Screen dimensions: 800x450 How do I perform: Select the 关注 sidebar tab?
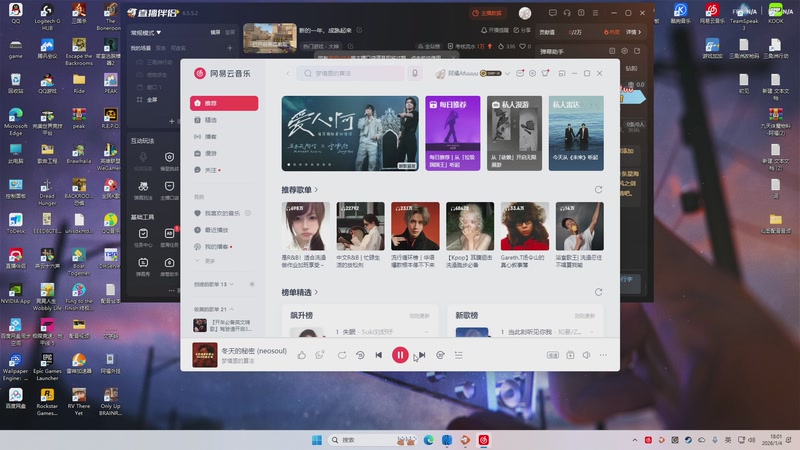tap(224, 170)
